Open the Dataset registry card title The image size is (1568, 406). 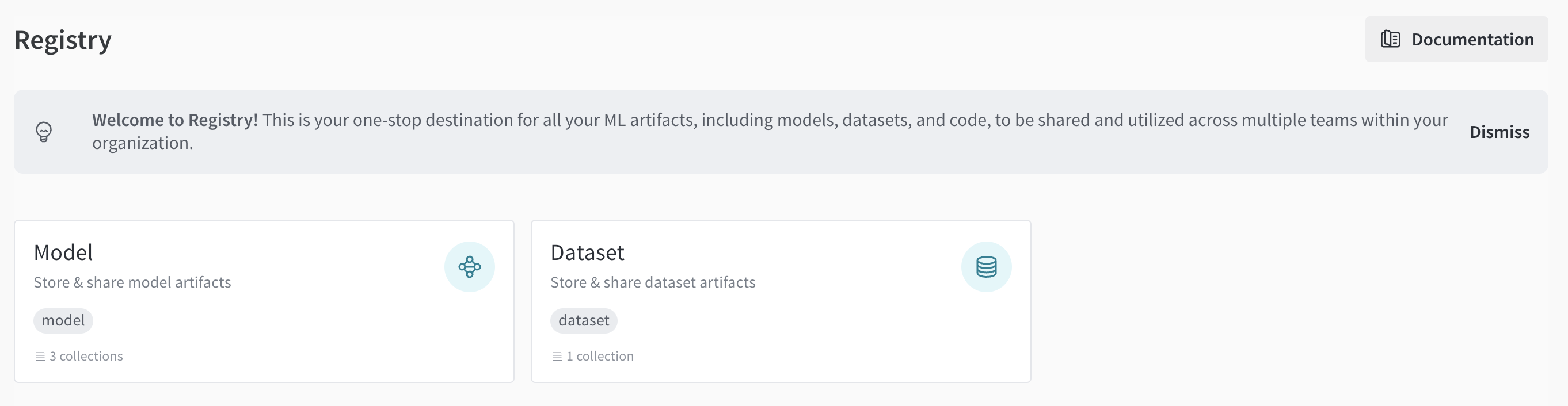point(587,252)
